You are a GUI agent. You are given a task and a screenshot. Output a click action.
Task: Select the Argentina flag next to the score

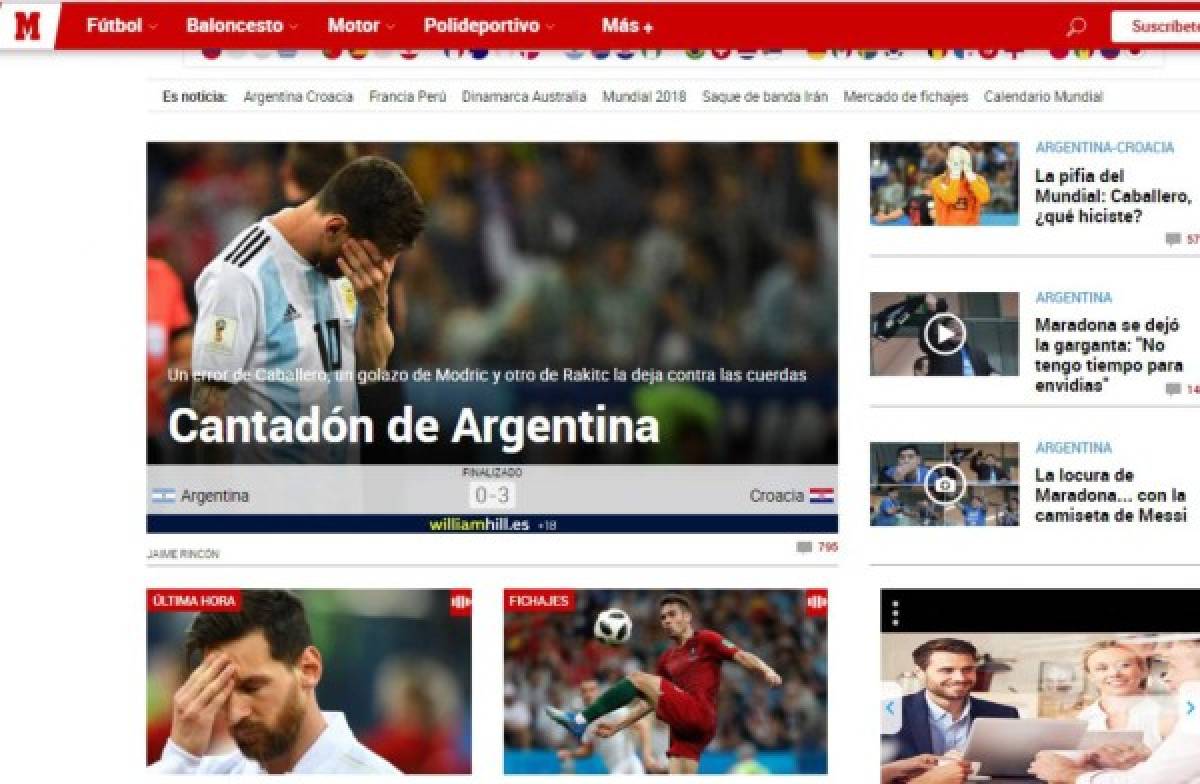pyautogui.click(x=164, y=495)
